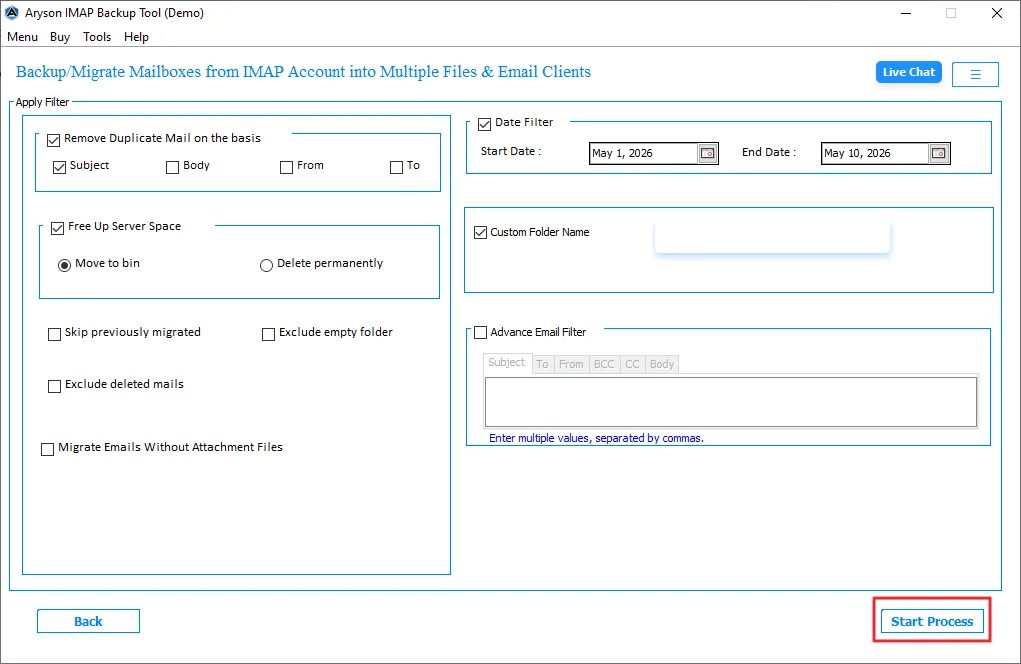Click the Custom Folder Name text box
1021x664 pixels.
[772, 237]
